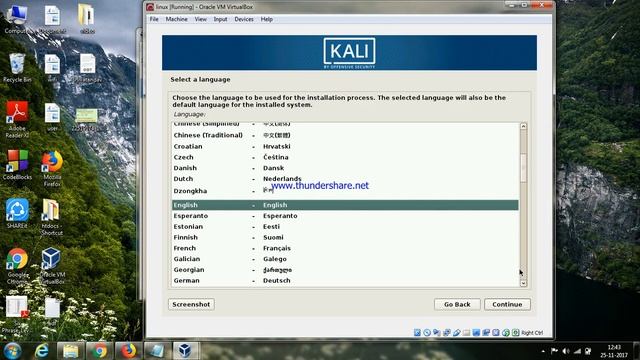Click the Continue button

[507, 304]
